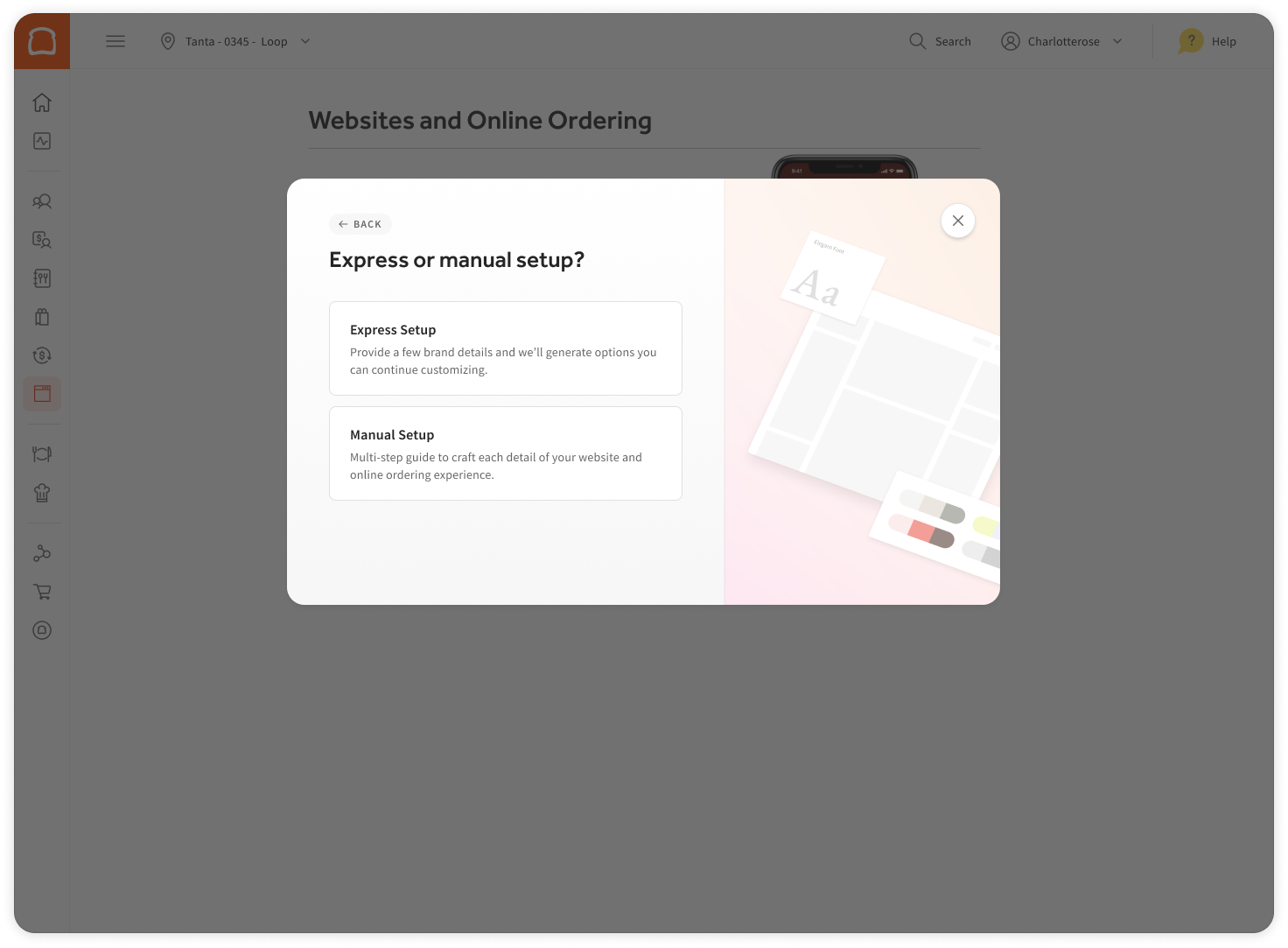Click the red color swatch in illustration
Screen dimensions: 1288x948
(x=920, y=530)
